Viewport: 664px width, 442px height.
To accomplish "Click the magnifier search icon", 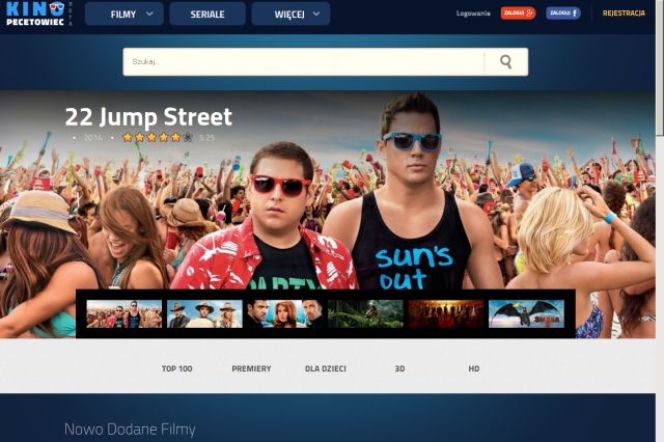I will tap(506, 62).
